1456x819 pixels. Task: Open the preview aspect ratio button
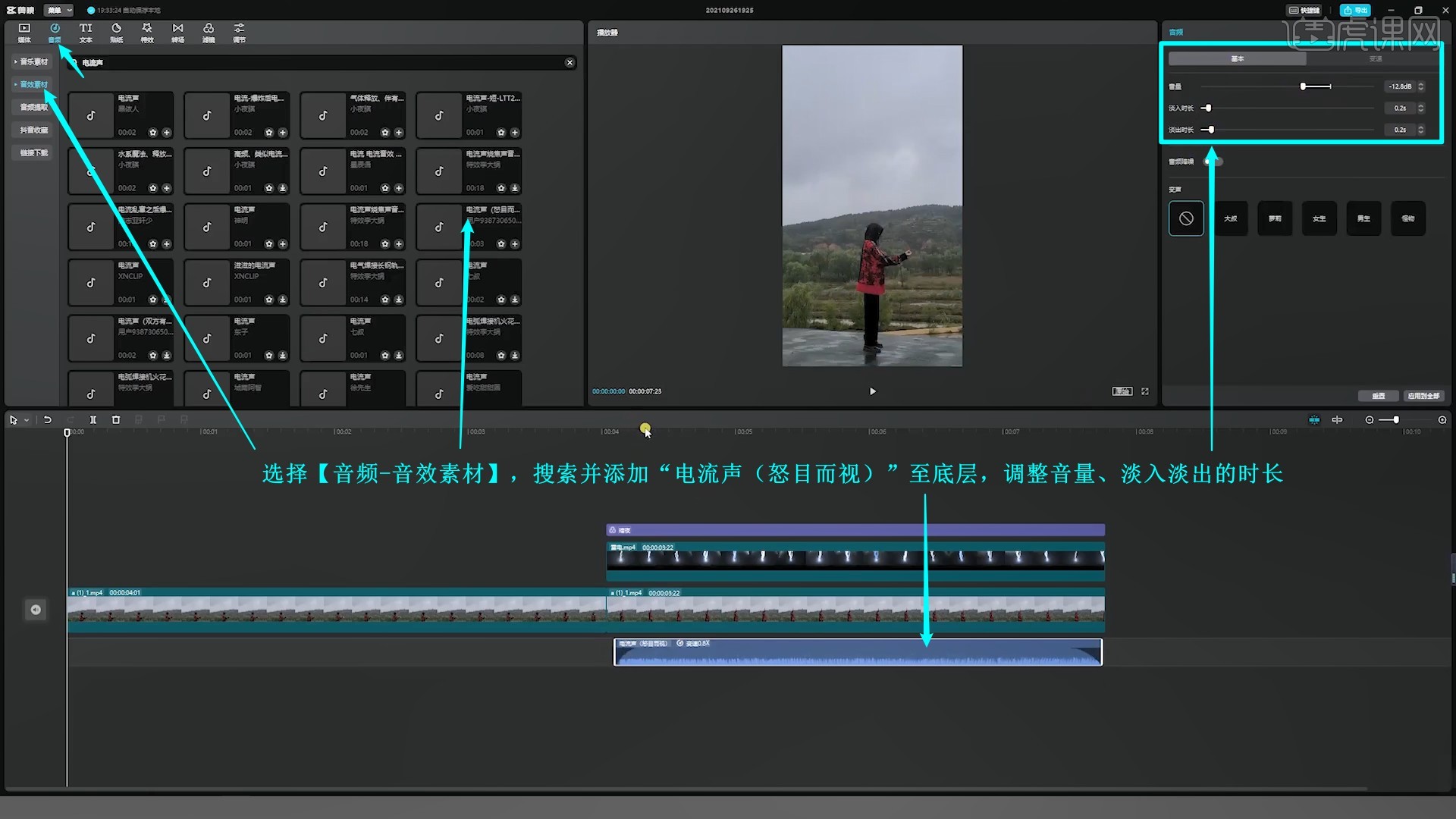[1122, 391]
